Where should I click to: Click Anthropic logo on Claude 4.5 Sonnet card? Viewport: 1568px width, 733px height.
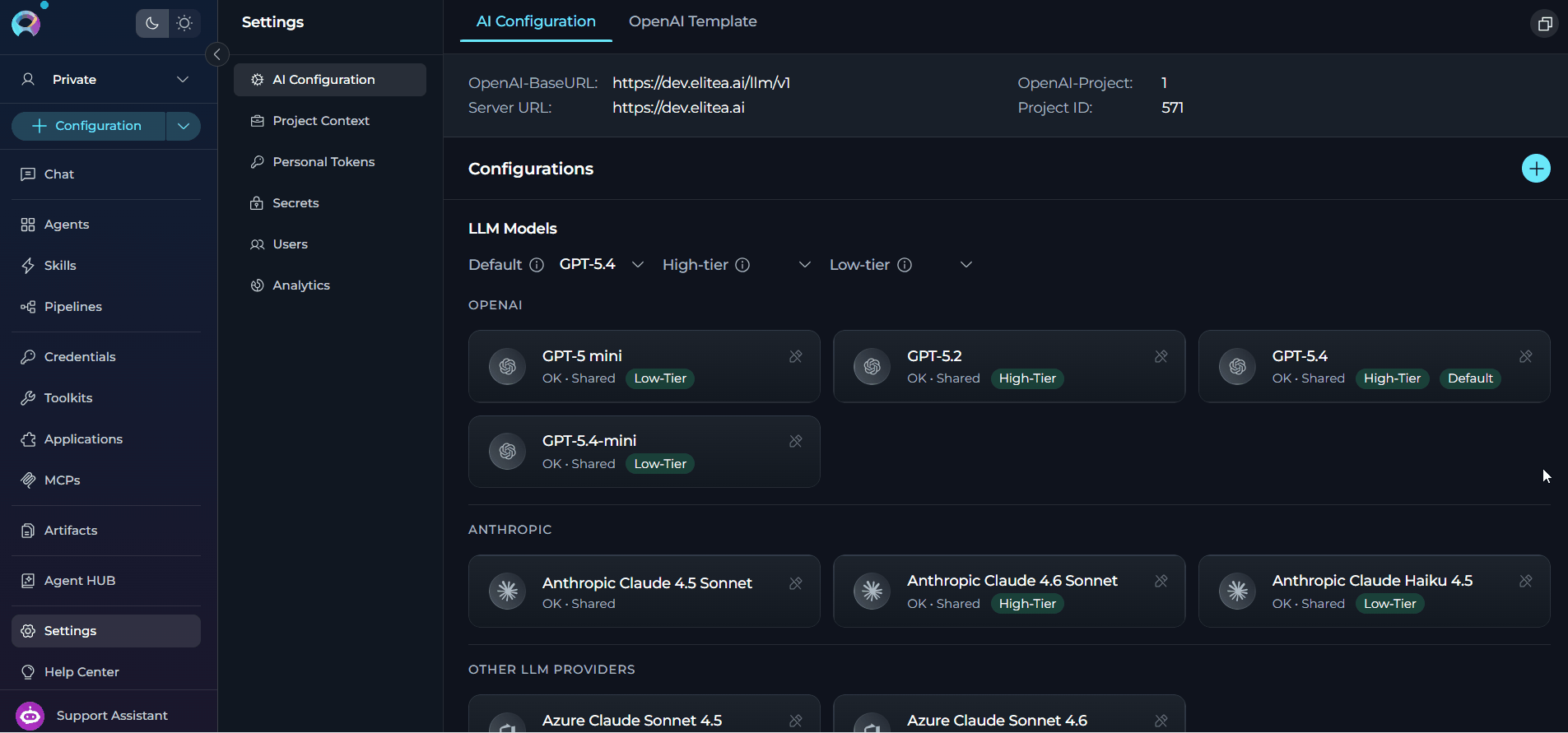[508, 592]
